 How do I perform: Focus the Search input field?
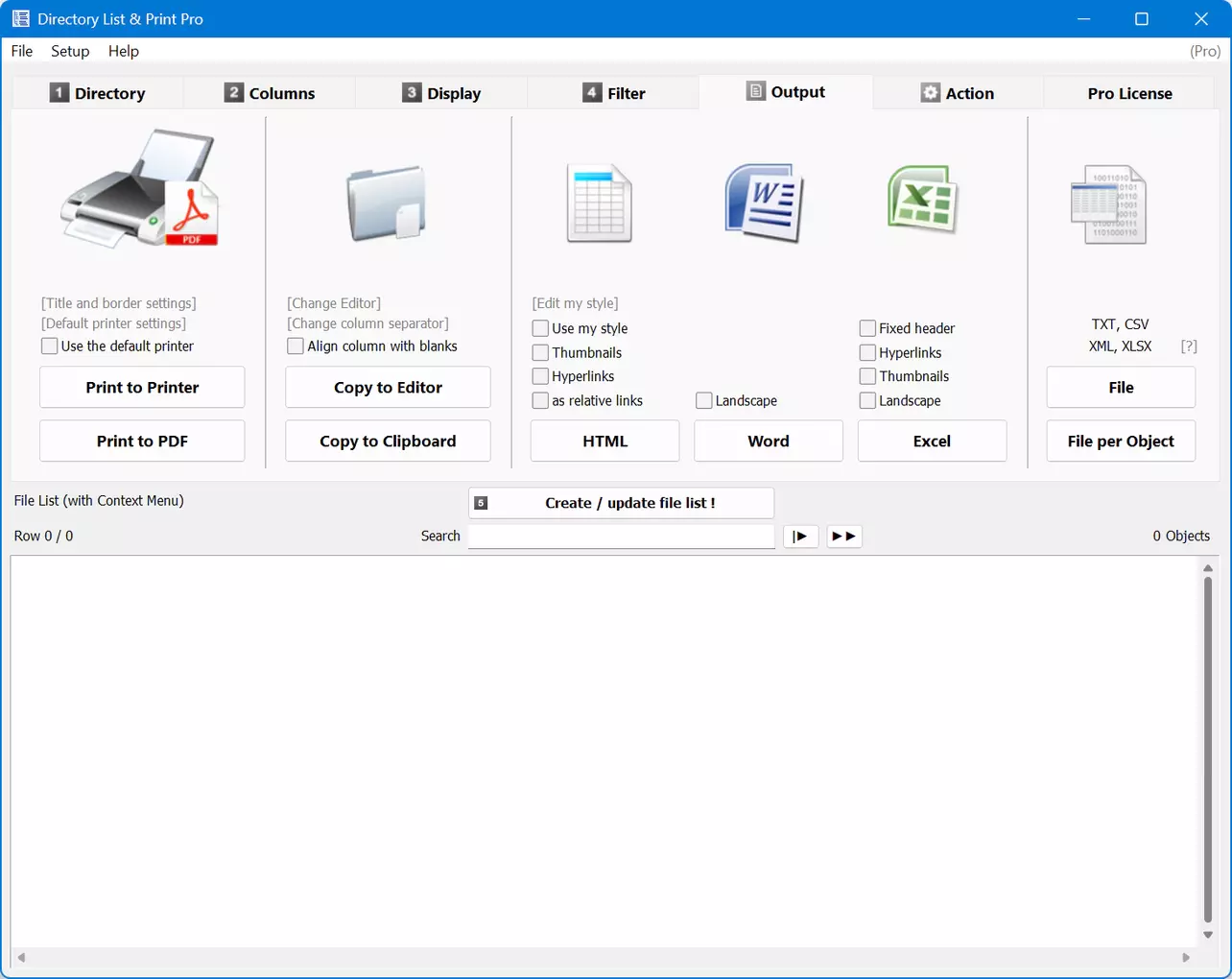point(621,536)
